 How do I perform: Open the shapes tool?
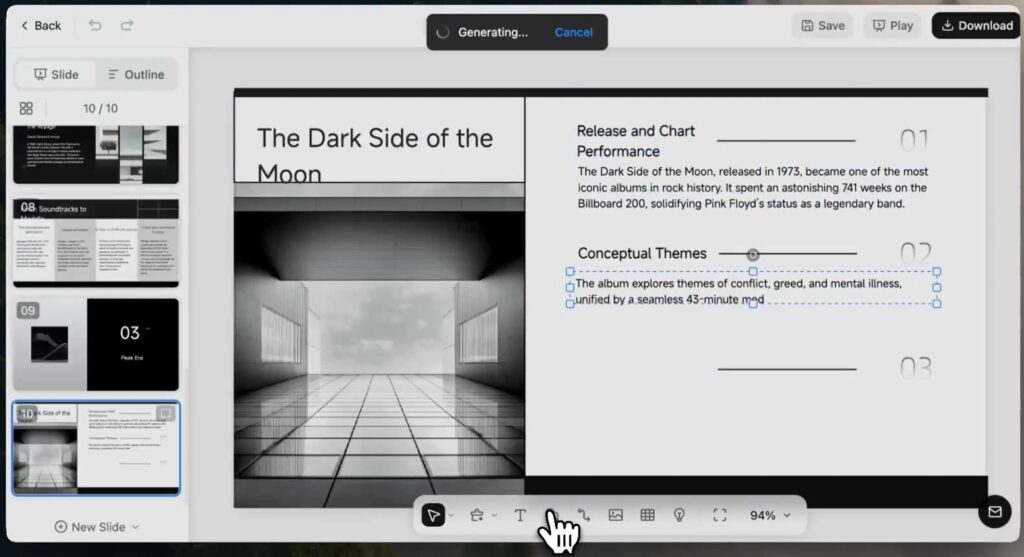tap(477, 515)
